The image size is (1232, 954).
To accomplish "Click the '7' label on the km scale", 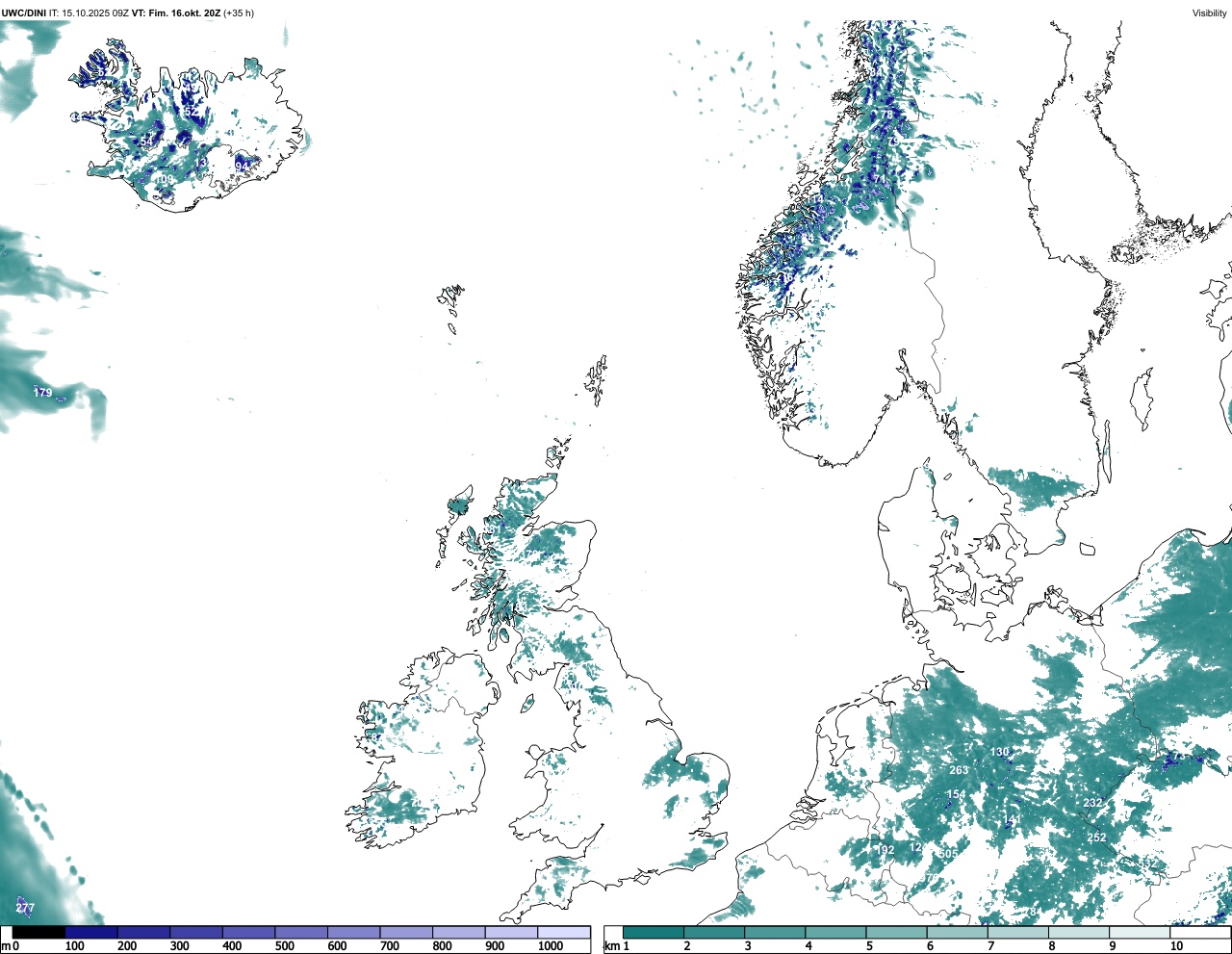I will (991, 946).
